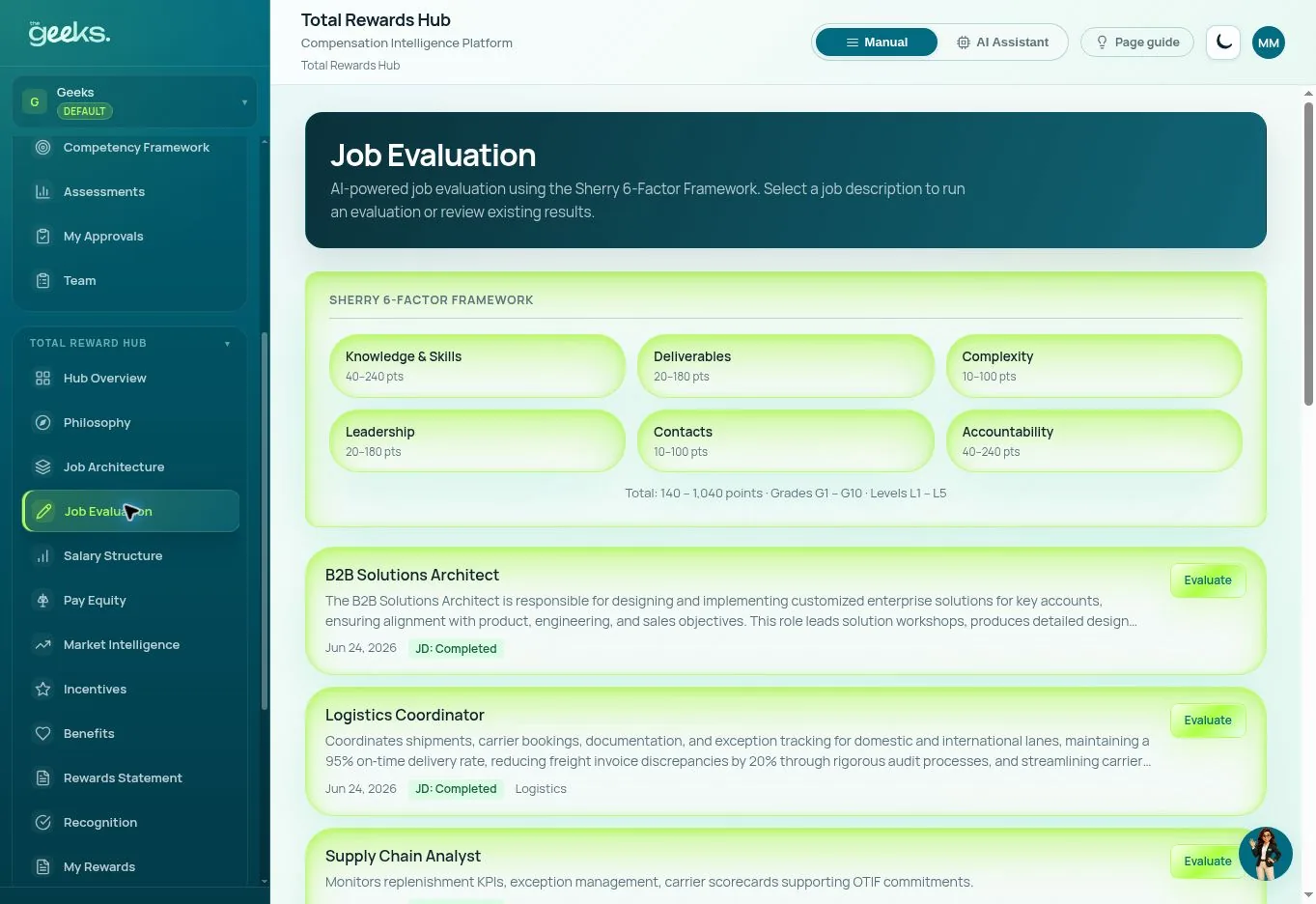Click the Competency Framework target icon
This screenshot has width=1316, height=904.
point(42,148)
